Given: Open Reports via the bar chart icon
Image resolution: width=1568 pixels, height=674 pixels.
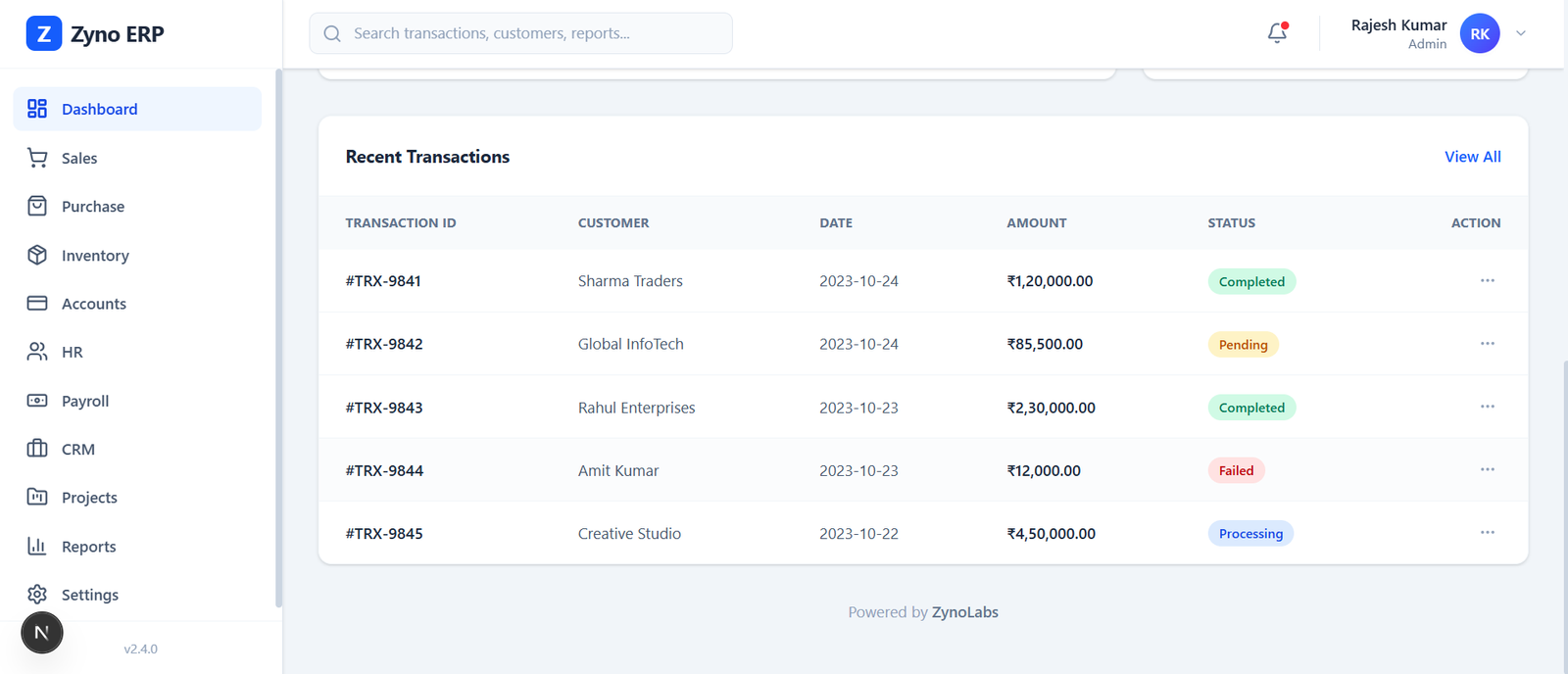Looking at the screenshot, I should [37, 546].
